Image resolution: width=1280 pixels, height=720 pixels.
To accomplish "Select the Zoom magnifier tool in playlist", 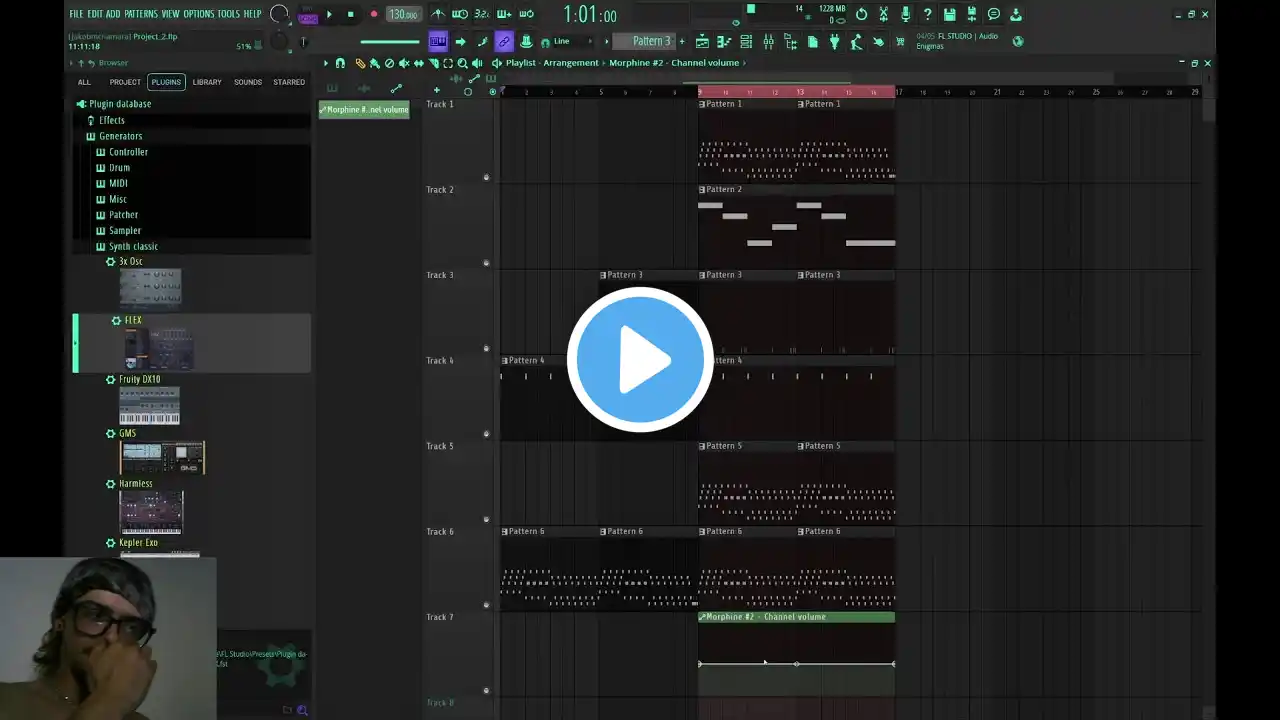I will point(463,63).
